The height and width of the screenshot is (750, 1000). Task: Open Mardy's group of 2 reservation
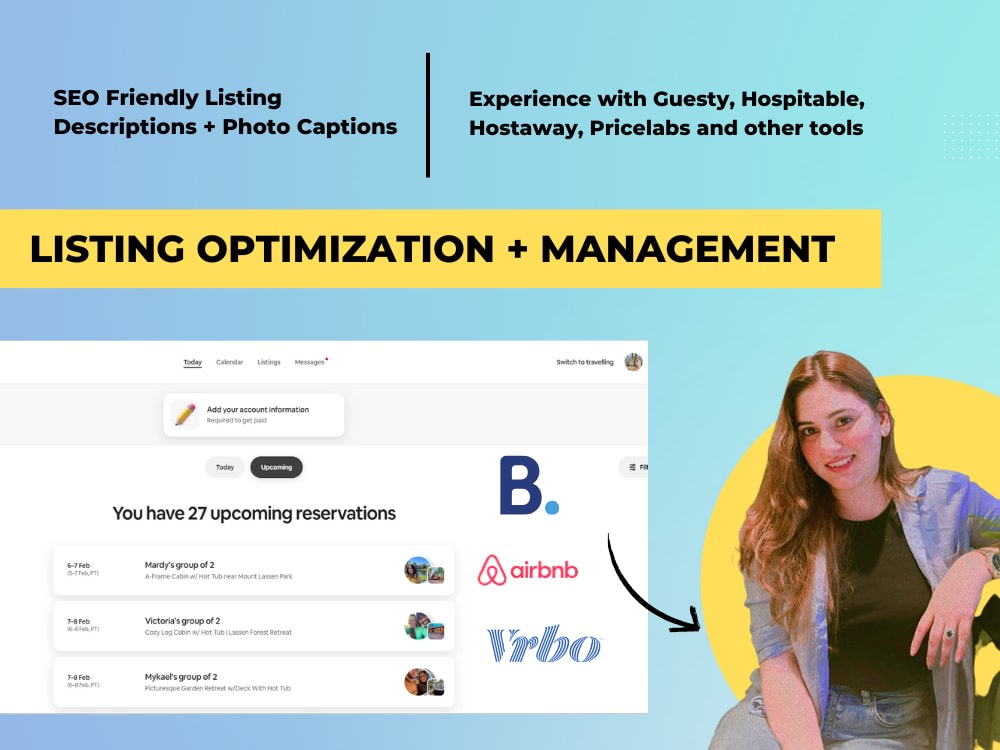click(254, 570)
